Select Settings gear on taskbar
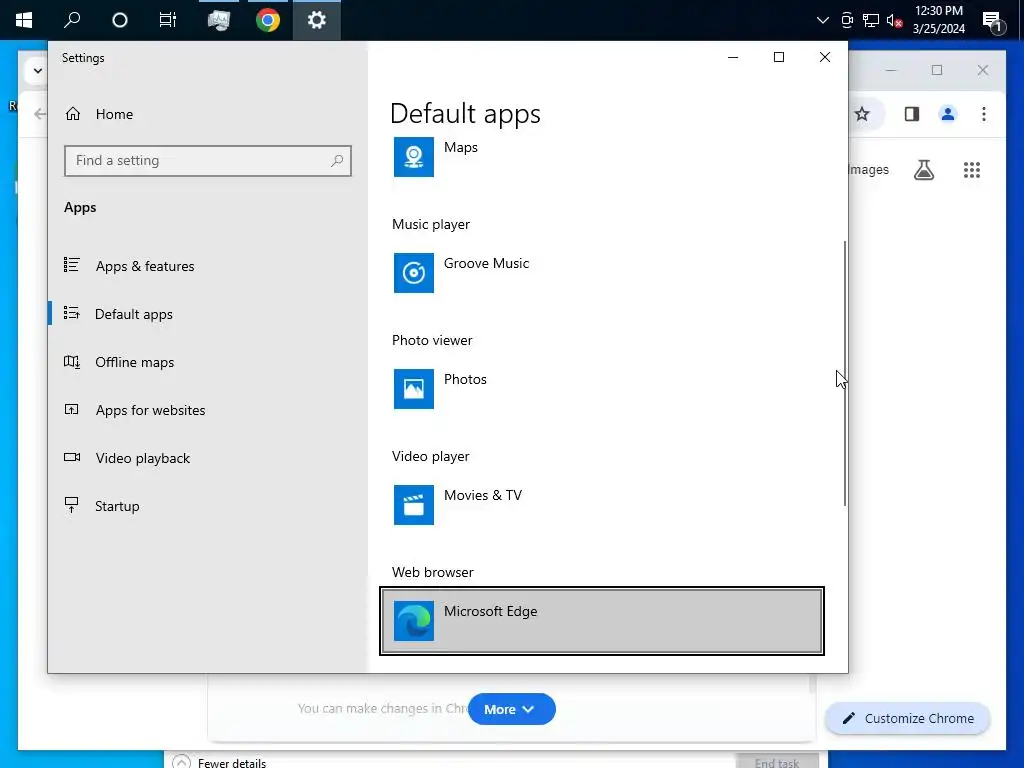1024x768 pixels. (317, 20)
